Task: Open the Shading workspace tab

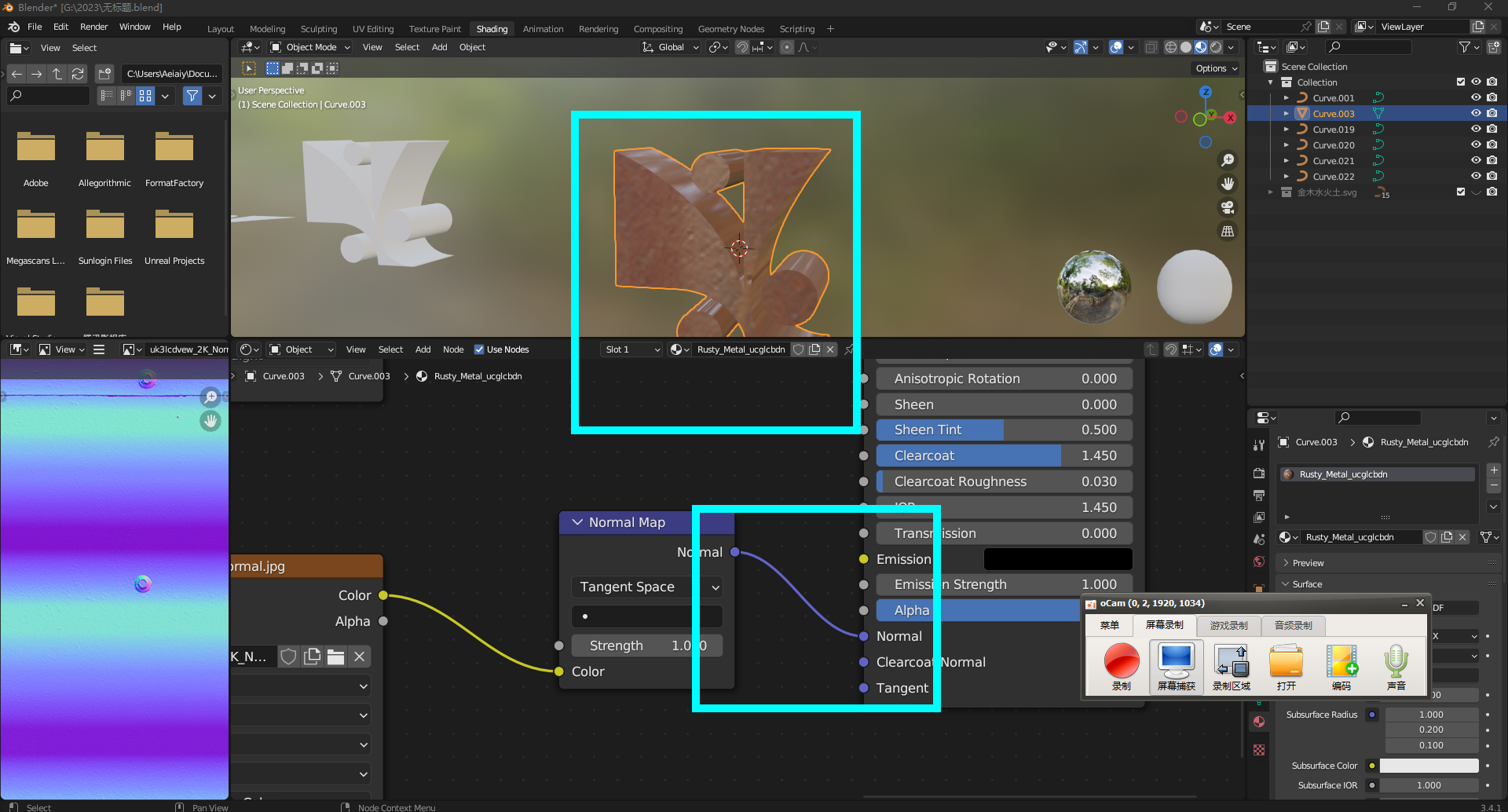Action: 492,29
